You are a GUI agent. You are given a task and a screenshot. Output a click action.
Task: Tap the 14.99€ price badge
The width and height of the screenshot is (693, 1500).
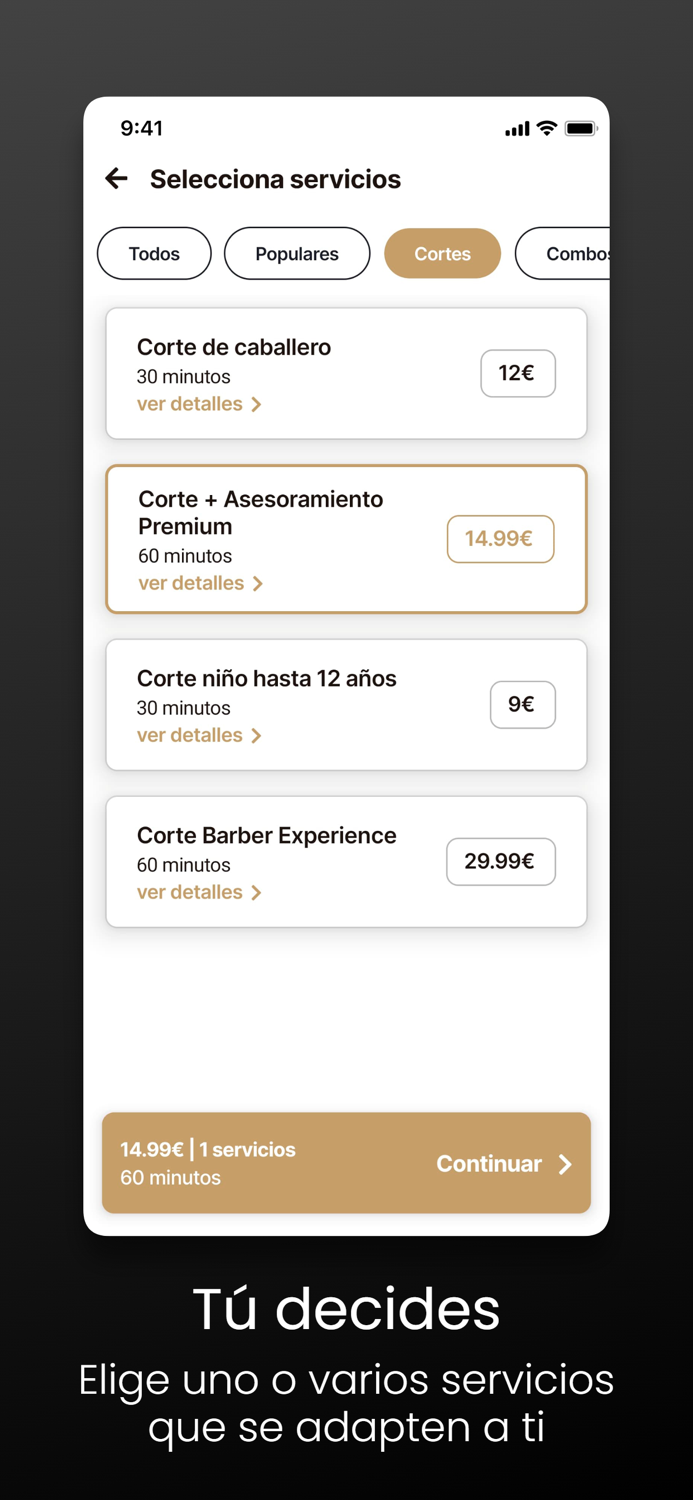pyautogui.click(x=500, y=538)
